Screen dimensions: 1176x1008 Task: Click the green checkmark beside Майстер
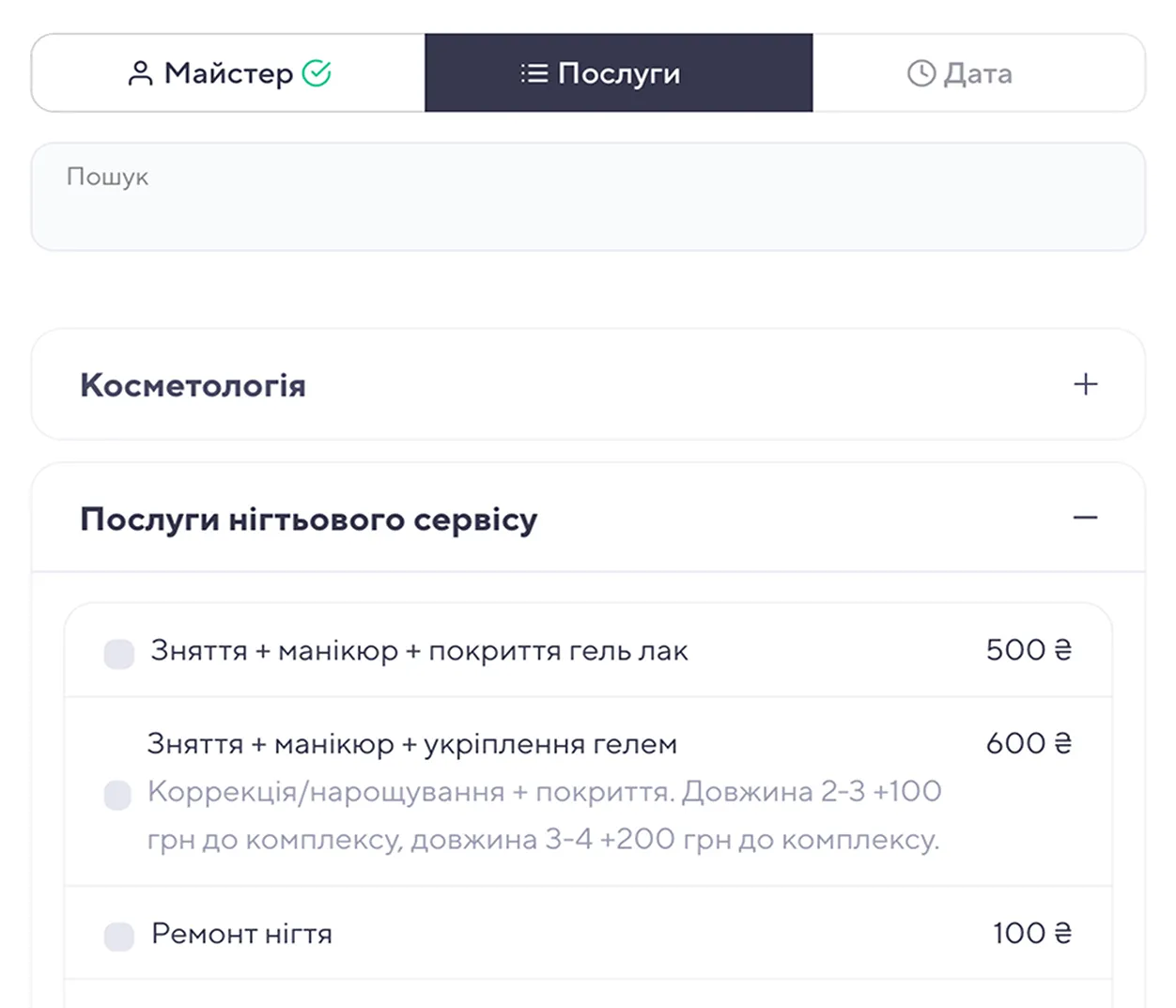click(x=317, y=73)
